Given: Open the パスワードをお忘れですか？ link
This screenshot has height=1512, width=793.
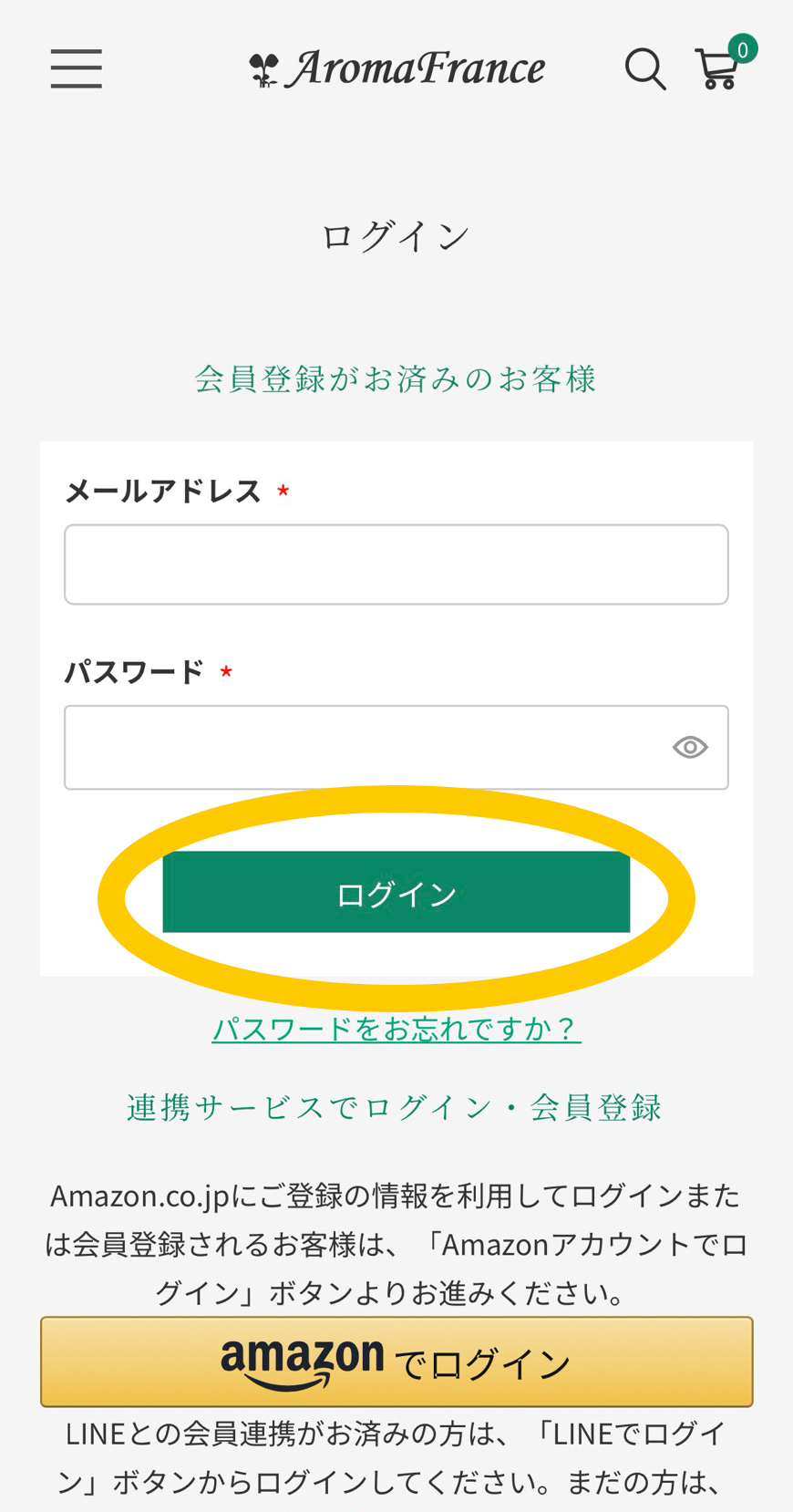Looking at the screenshot, I should [x=396, y=1029].
